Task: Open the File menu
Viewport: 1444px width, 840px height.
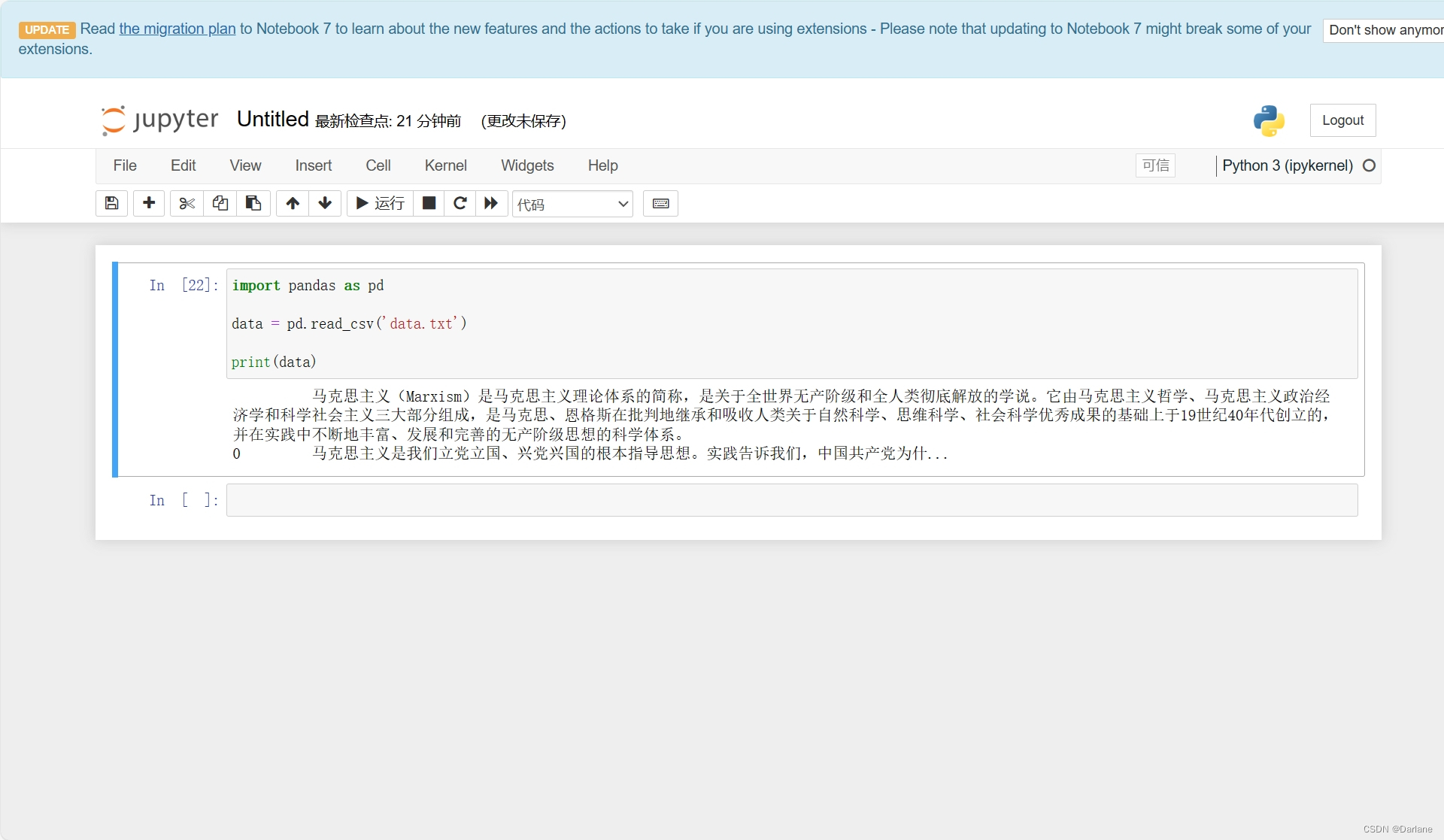Action: [x=125, y=165]
